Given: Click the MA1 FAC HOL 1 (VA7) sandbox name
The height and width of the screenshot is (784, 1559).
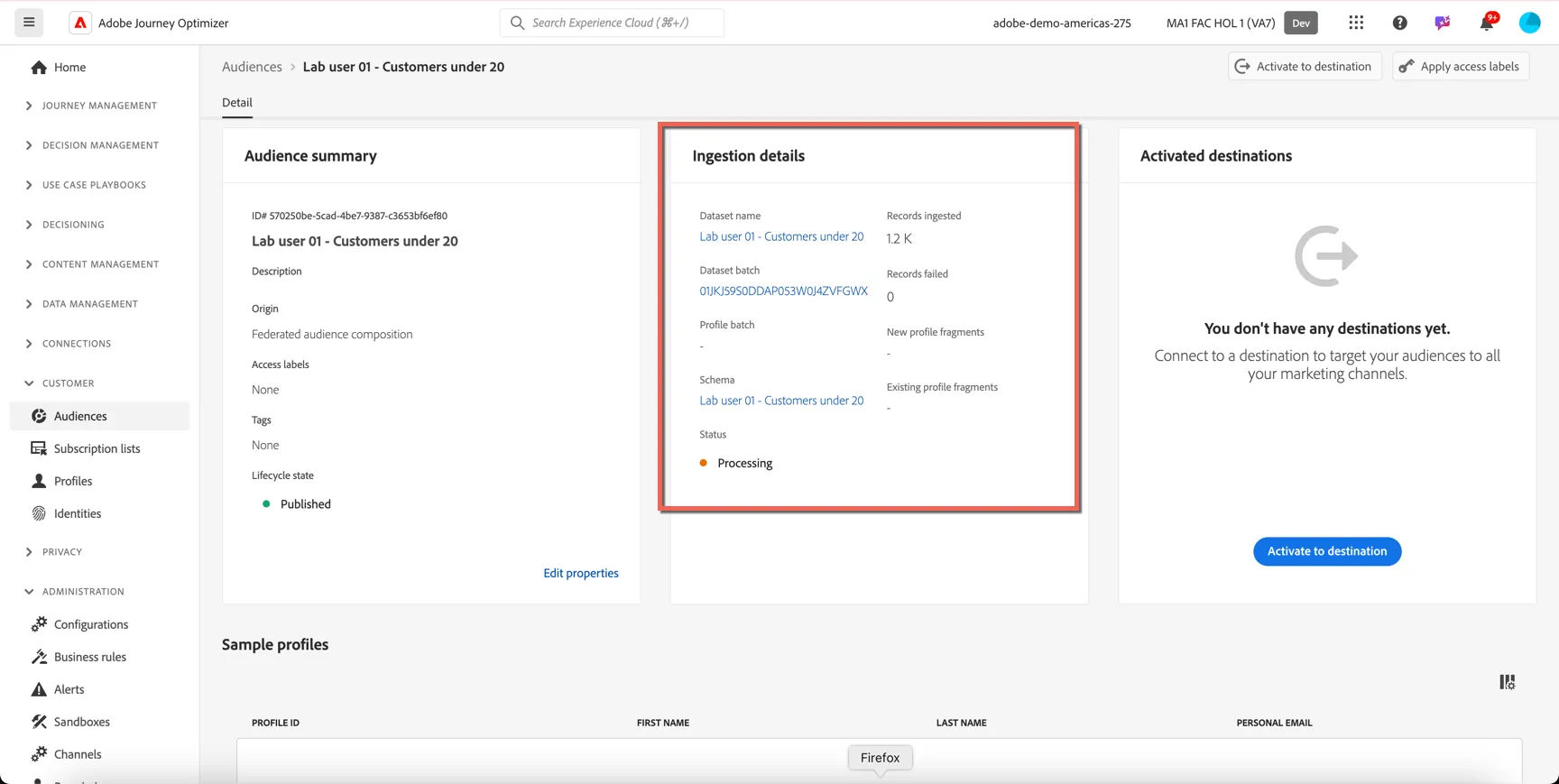Looking at the screenshot, I should (1221, 23).
